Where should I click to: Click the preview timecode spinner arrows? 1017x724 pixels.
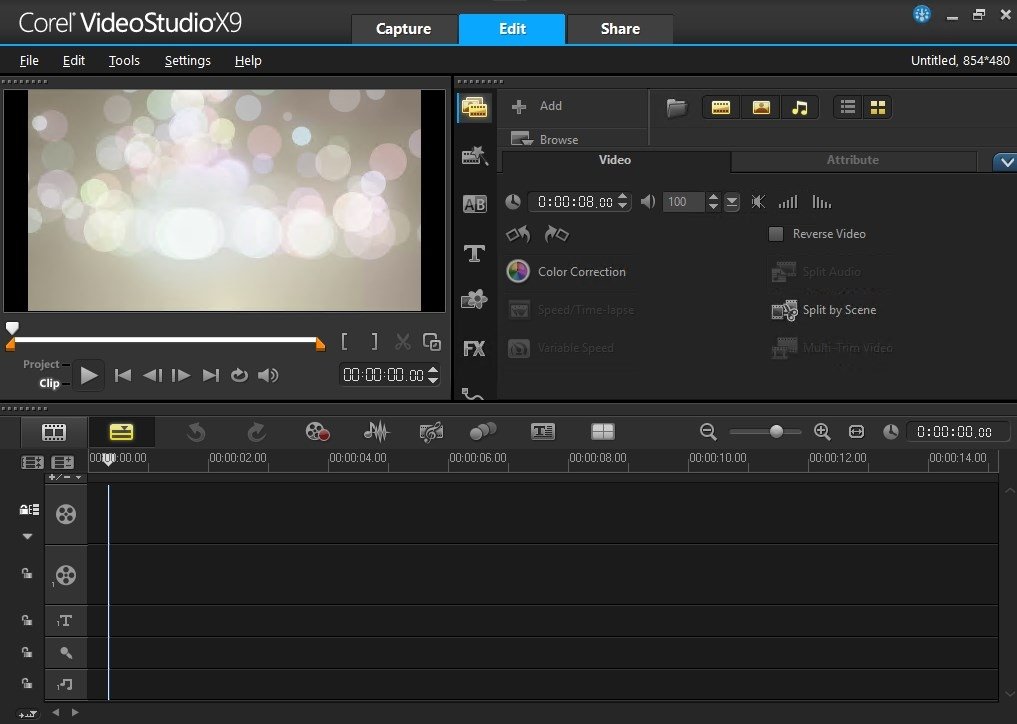click(433, 375)
